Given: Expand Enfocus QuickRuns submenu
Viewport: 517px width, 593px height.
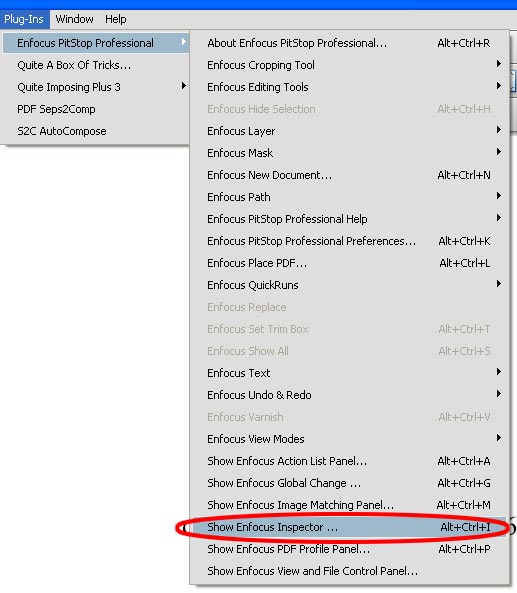Looking at the screenshot, I should pyautogui.click(x=348, y=285).
